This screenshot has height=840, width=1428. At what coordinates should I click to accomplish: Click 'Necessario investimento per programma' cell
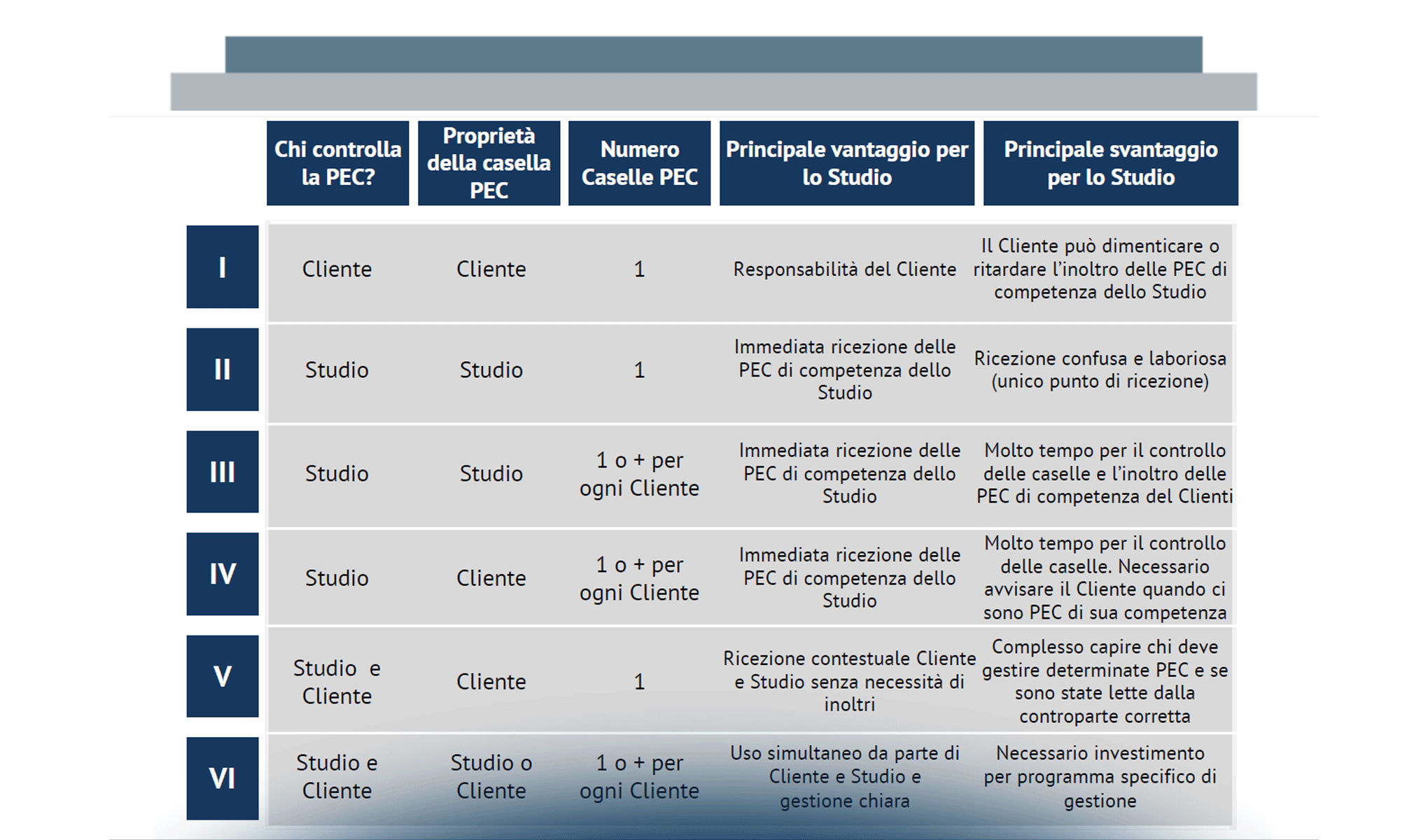click(x=1100, y=776)
